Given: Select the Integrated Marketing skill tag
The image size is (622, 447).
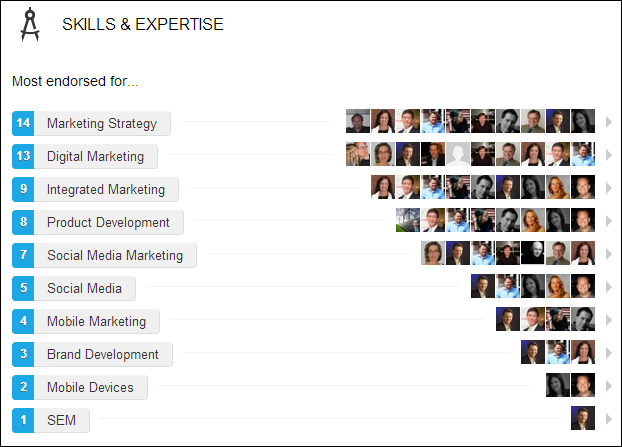Looking at the screenshot, I should [106, 189].
